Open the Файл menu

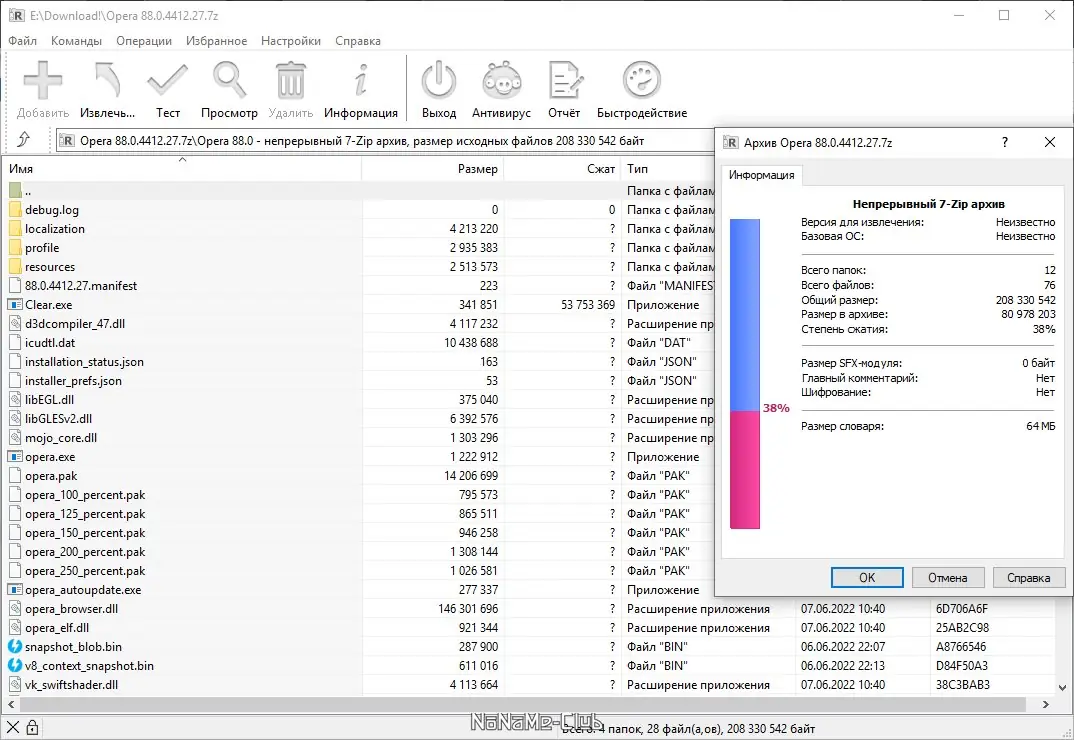coord(23,40)
